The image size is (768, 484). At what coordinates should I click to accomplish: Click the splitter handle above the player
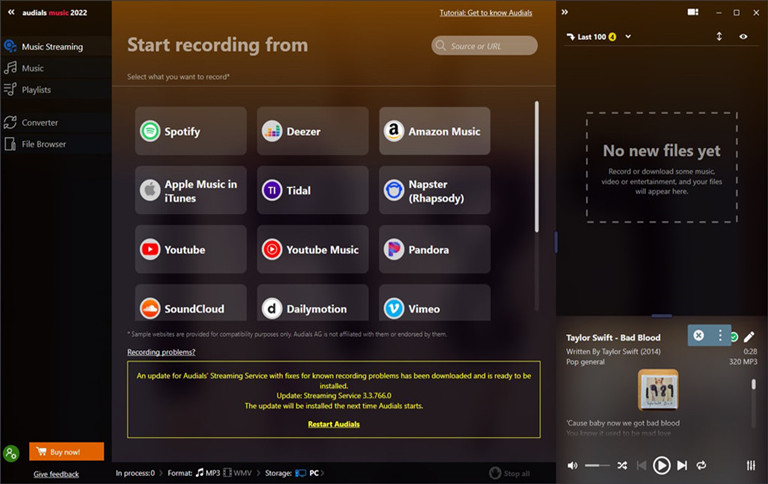662,316
